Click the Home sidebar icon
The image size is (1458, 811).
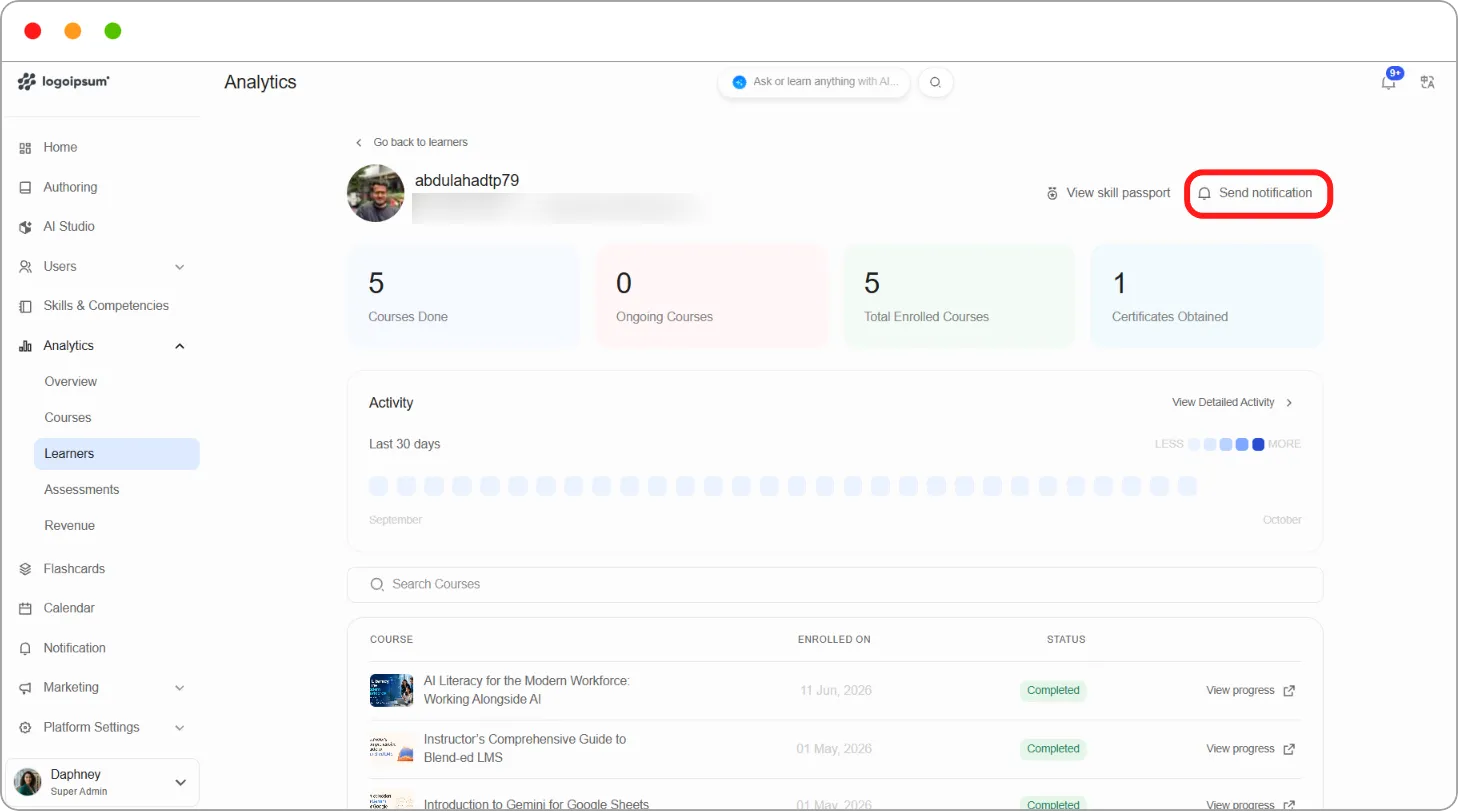coord(25,148)
